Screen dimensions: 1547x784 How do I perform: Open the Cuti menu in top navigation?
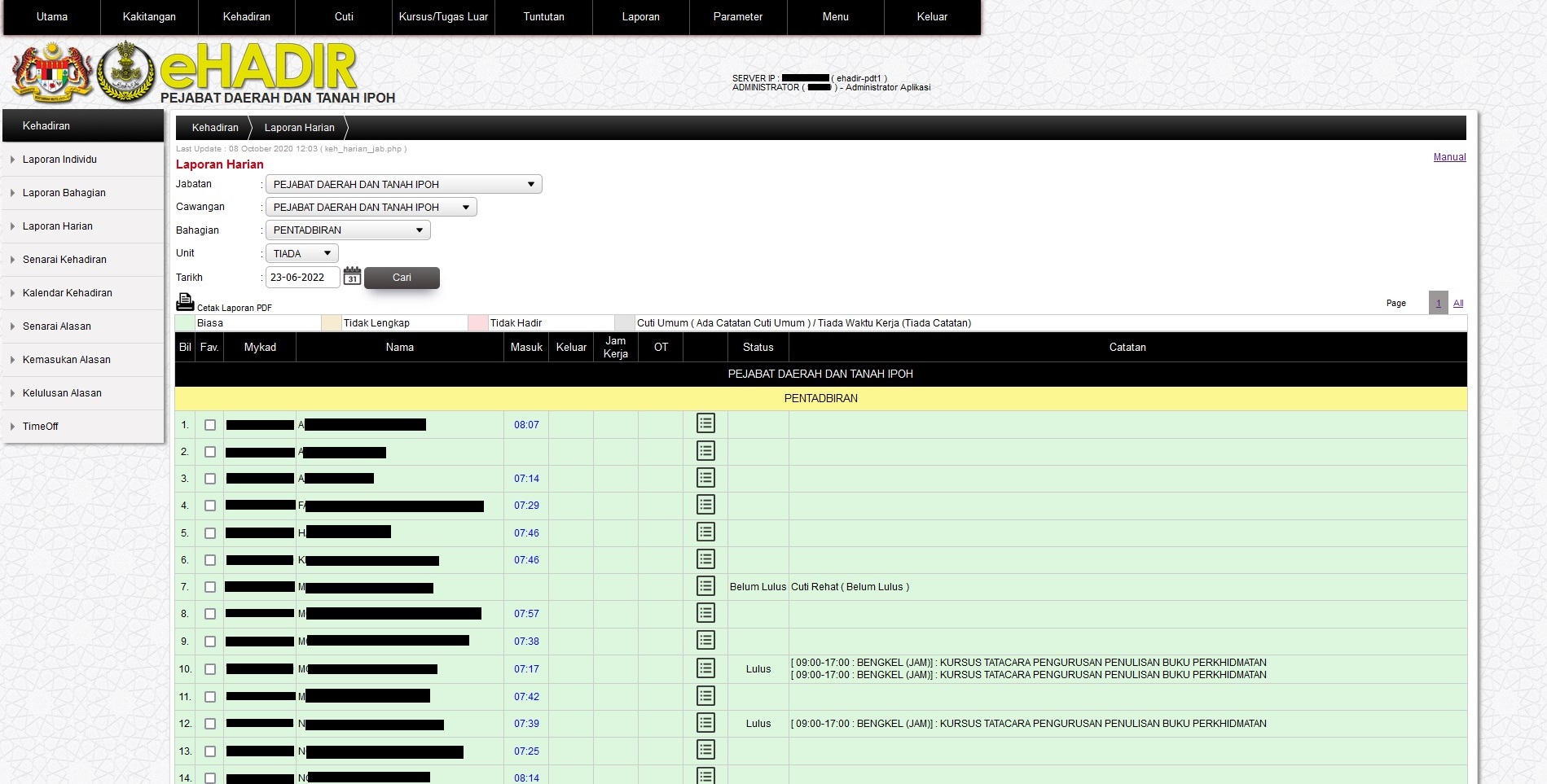pyautogui.click(x=344, y=17)
